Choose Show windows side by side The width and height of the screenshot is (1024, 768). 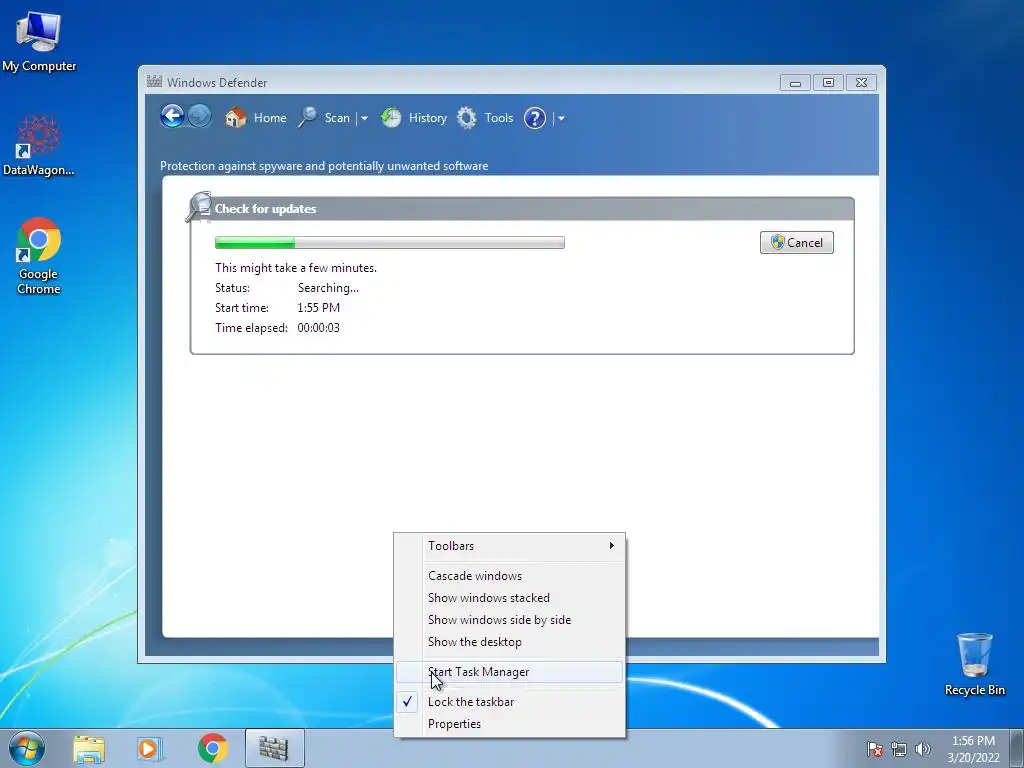pyautogui.click(x=509, y=620)
